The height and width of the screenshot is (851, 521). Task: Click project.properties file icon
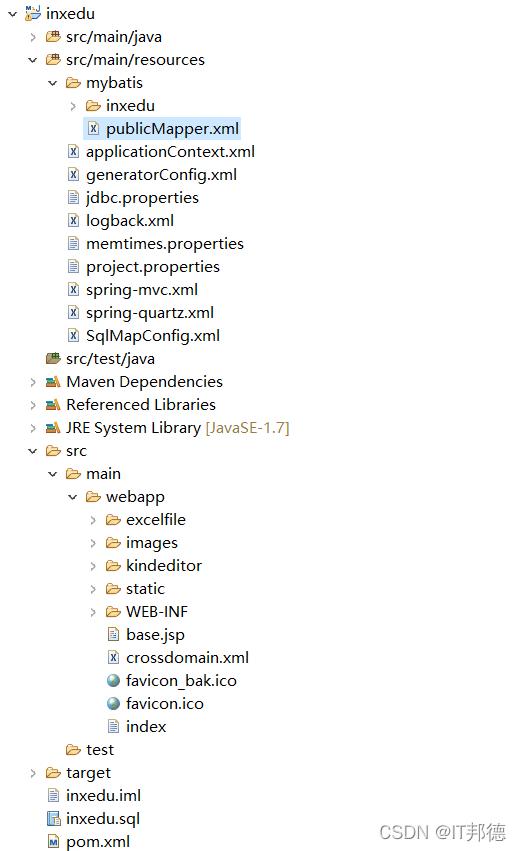click(73, 266)
